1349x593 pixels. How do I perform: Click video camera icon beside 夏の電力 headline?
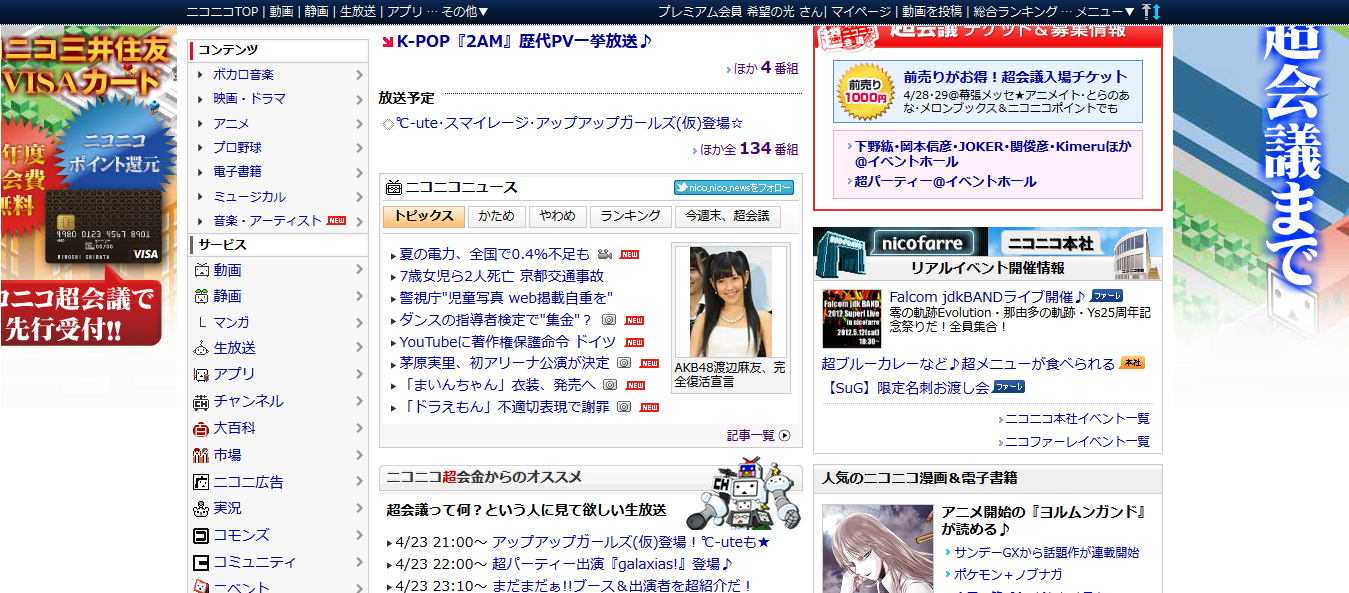tap(605, 254)
